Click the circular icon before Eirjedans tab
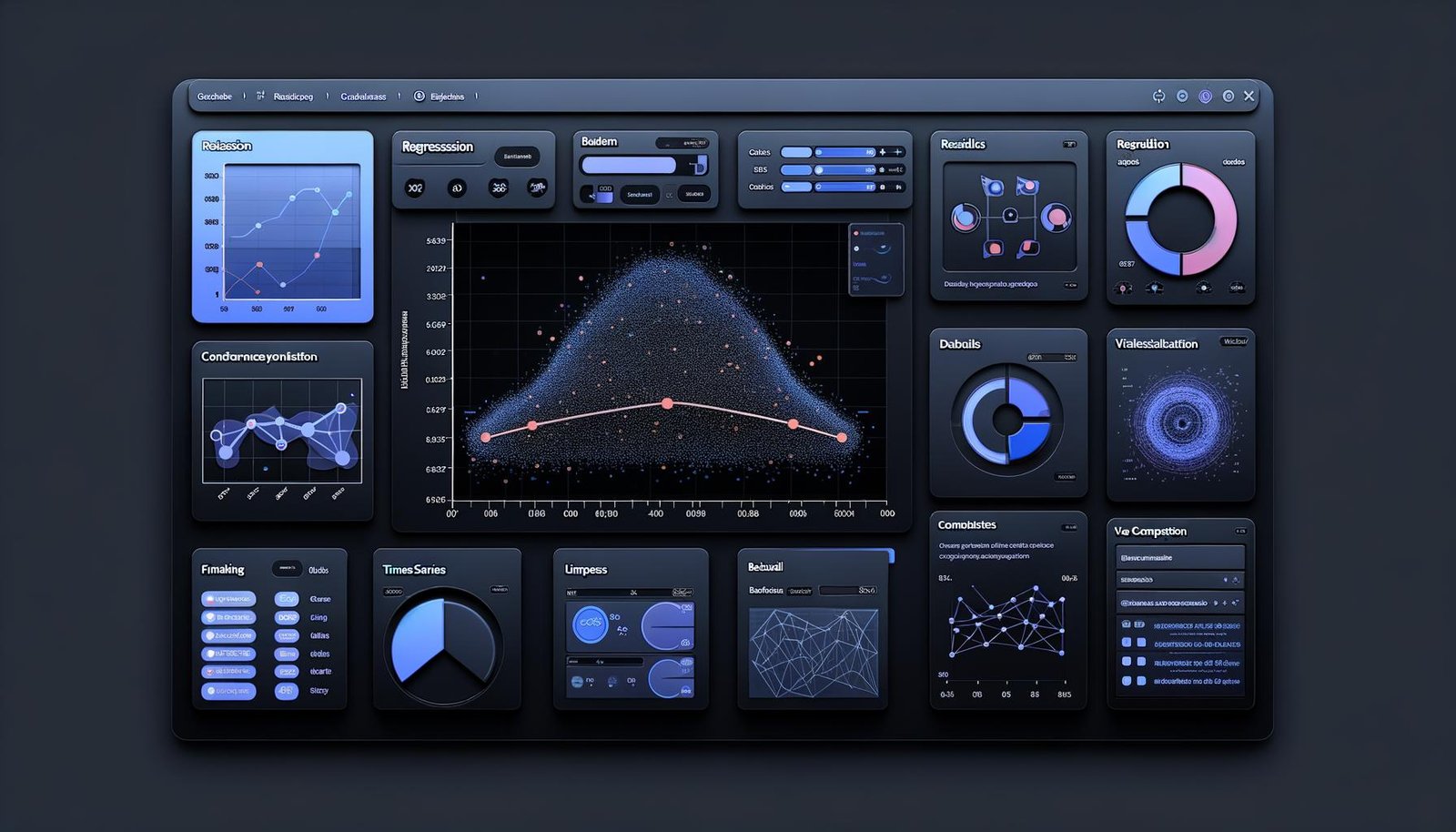Screen dimensions: 1456x832 coord(420,96)
